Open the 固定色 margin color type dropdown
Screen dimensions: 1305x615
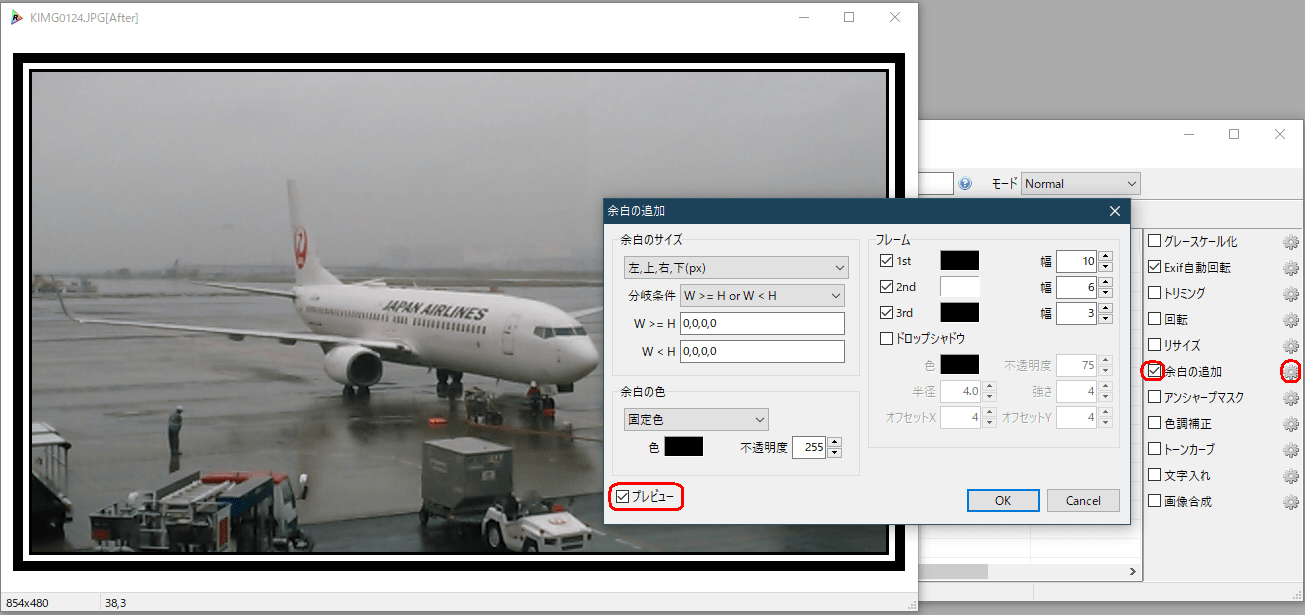(695, 420)
